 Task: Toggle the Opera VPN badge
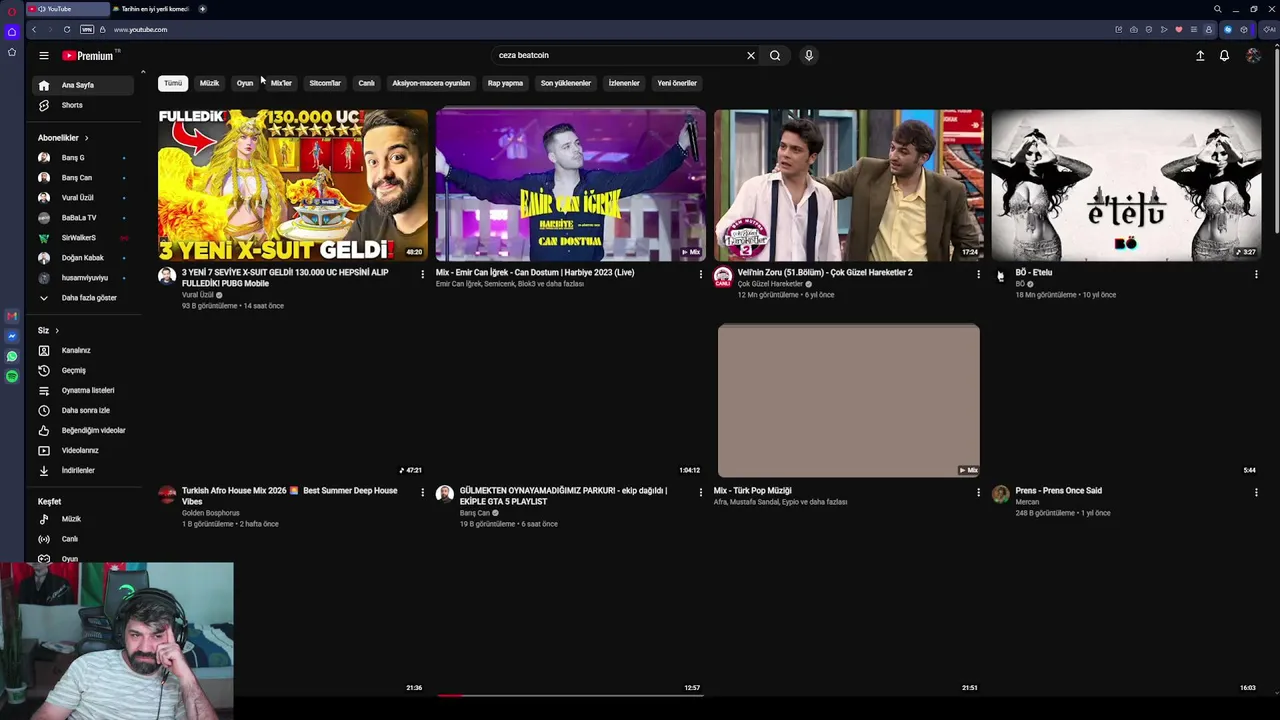[x=87, y=30]
